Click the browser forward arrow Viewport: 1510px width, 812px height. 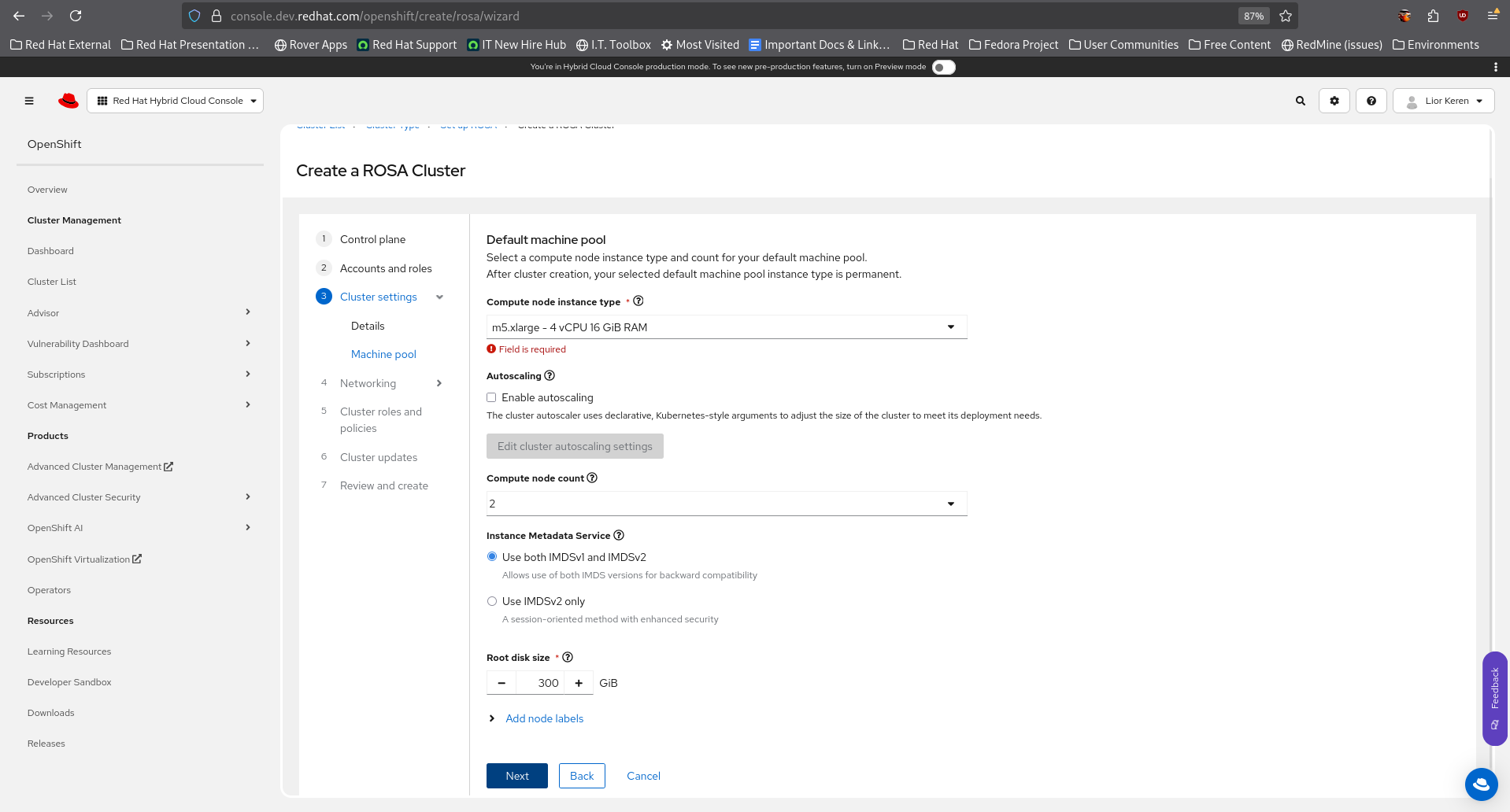(x=47, y=16)
